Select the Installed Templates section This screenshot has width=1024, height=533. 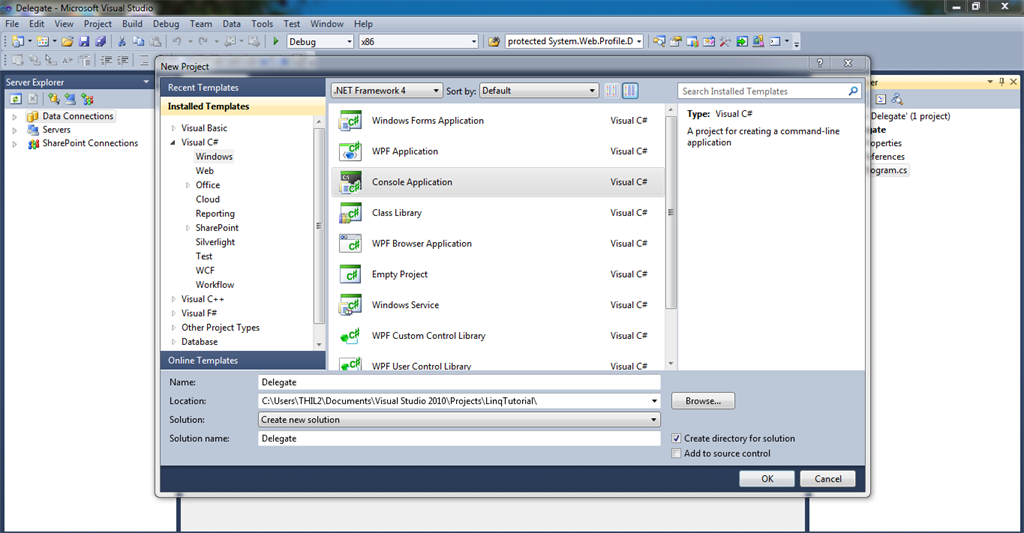point(242,106)
